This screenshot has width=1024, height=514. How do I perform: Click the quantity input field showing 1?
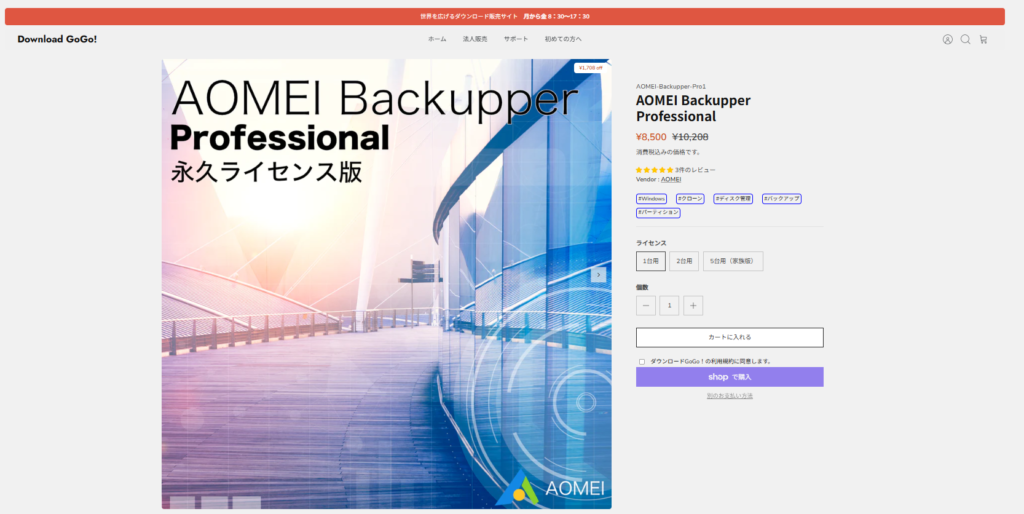[669, 306]
